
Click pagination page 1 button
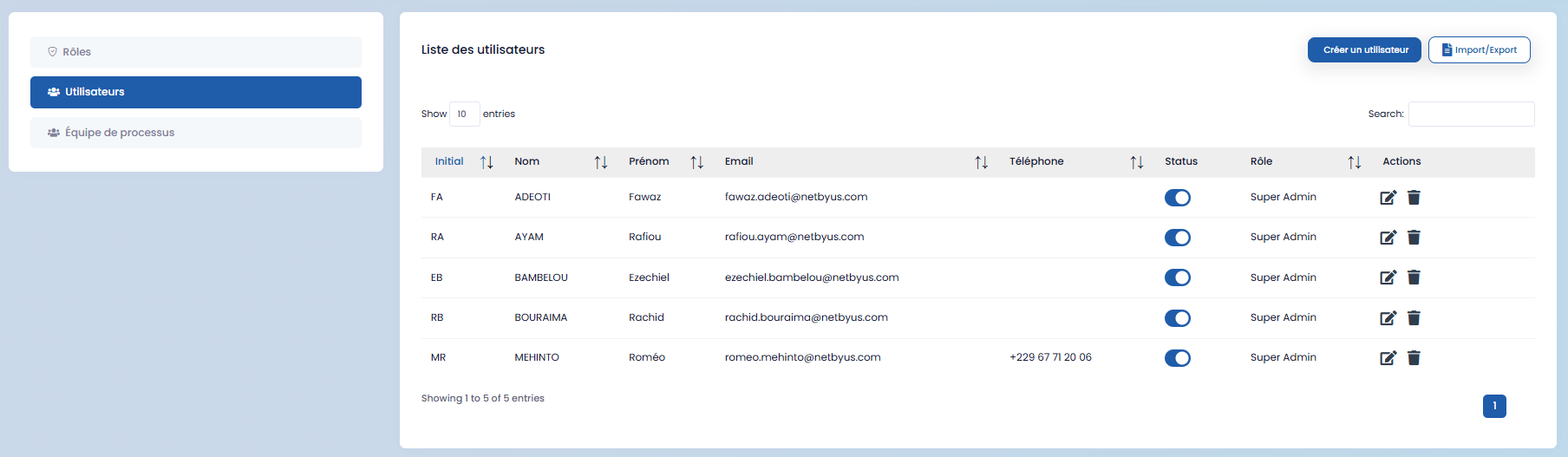pos(1494,406)
